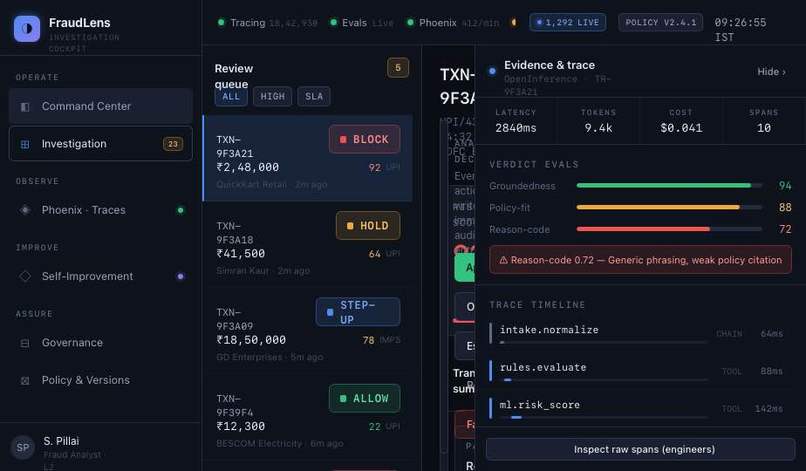806x471 pixels.
Task: Click the Evals green status dot
Action: tap(333, 23)
